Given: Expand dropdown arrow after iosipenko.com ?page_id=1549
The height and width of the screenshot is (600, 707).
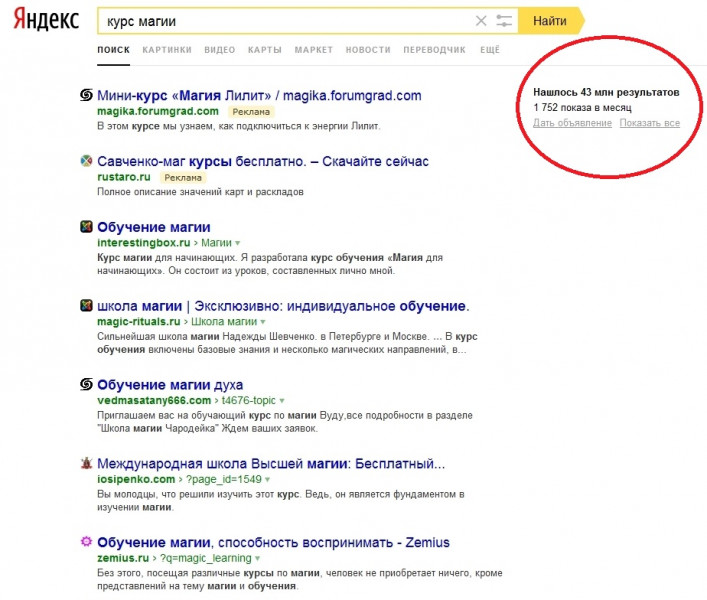Looking at the screenshot, I should tap(267, 480).
